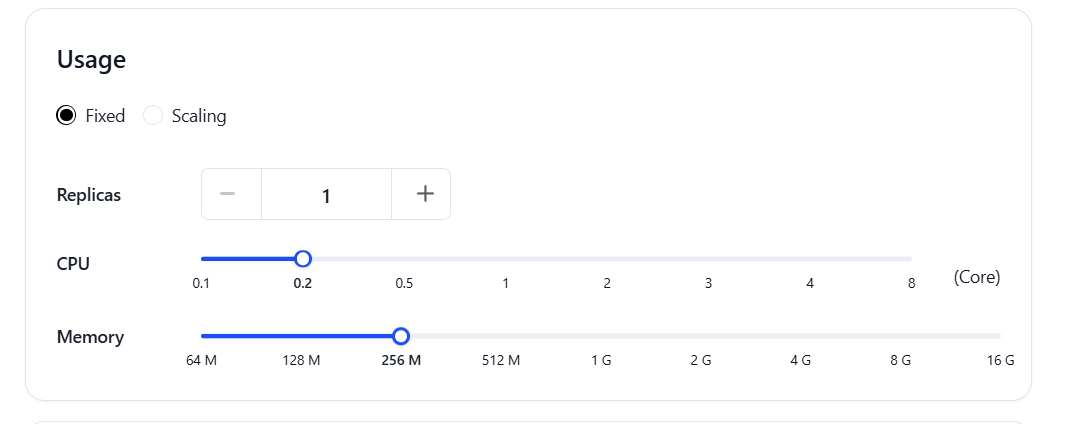The width and height of the screenshot is (1079, 424).
Task: Decrease replicas with the minus button
Action: click(231, 194)
